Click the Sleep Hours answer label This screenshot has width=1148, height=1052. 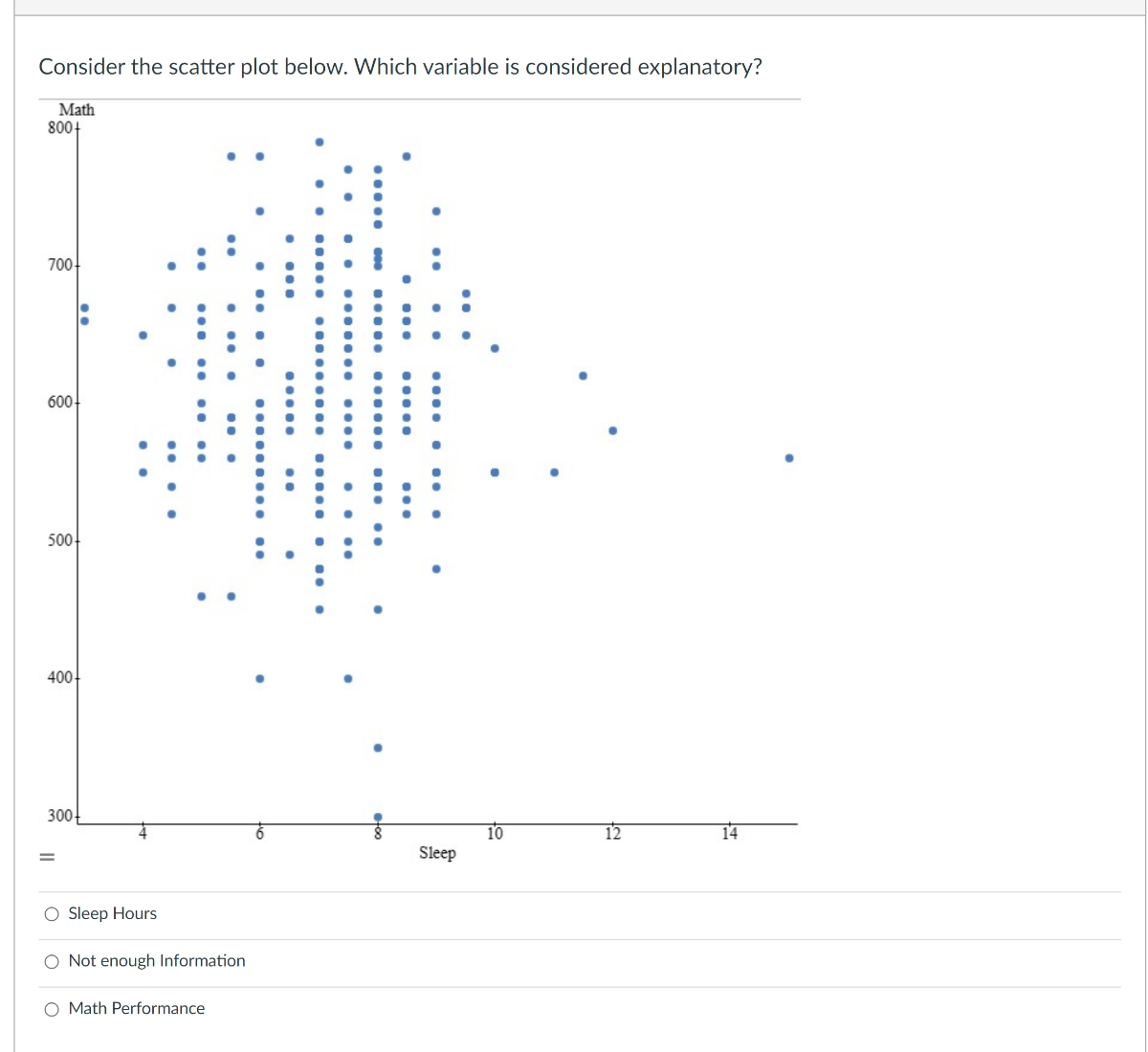tap(112, 913)
